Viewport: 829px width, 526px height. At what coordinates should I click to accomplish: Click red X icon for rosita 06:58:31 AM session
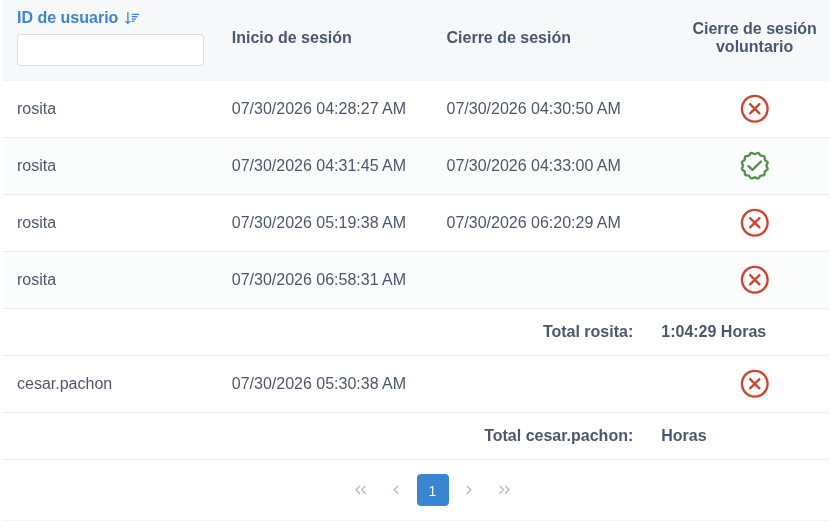click(x=754, y=280)
